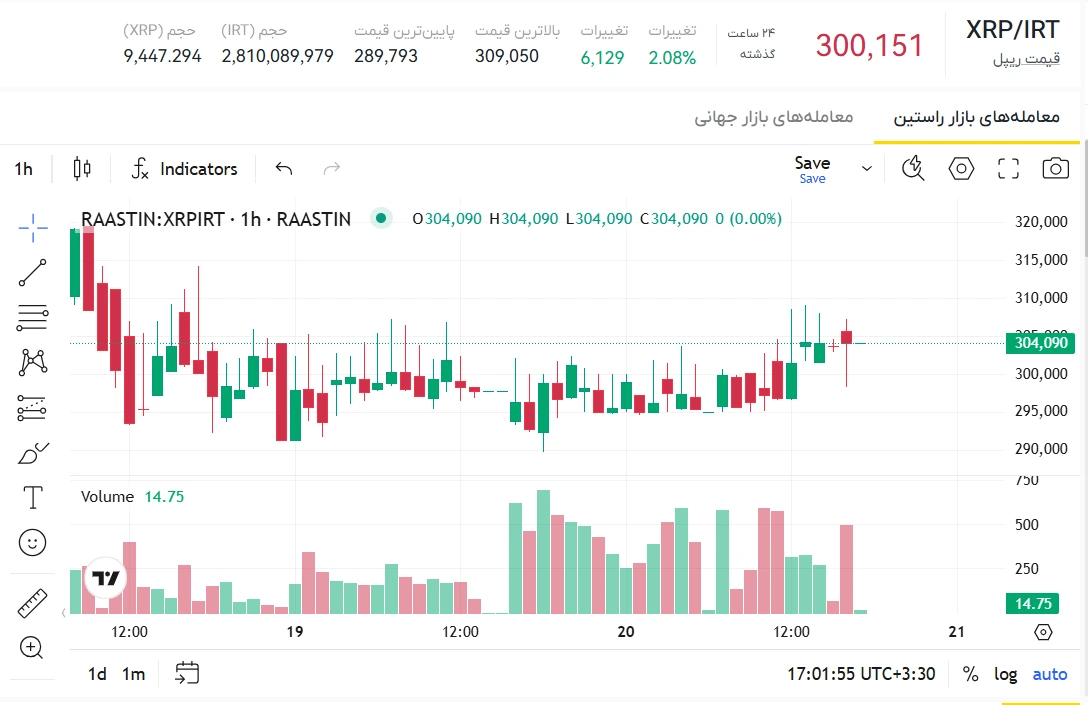Image resolution: width=1088 pixels, height=705 pixels.
Task: Click the 20 date axis marker
Action: [x=626, y=632]
